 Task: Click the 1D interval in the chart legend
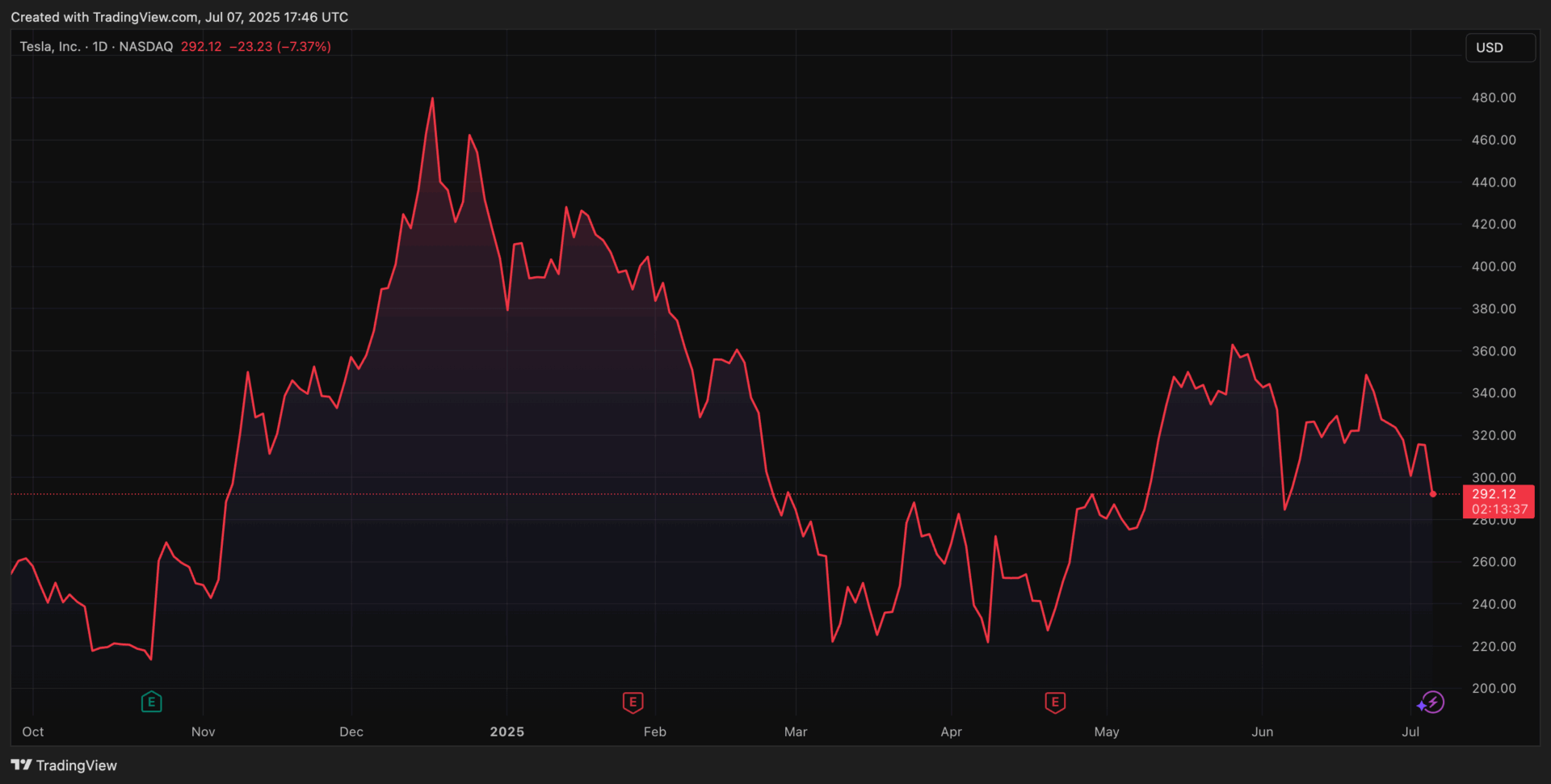(99, 47)
